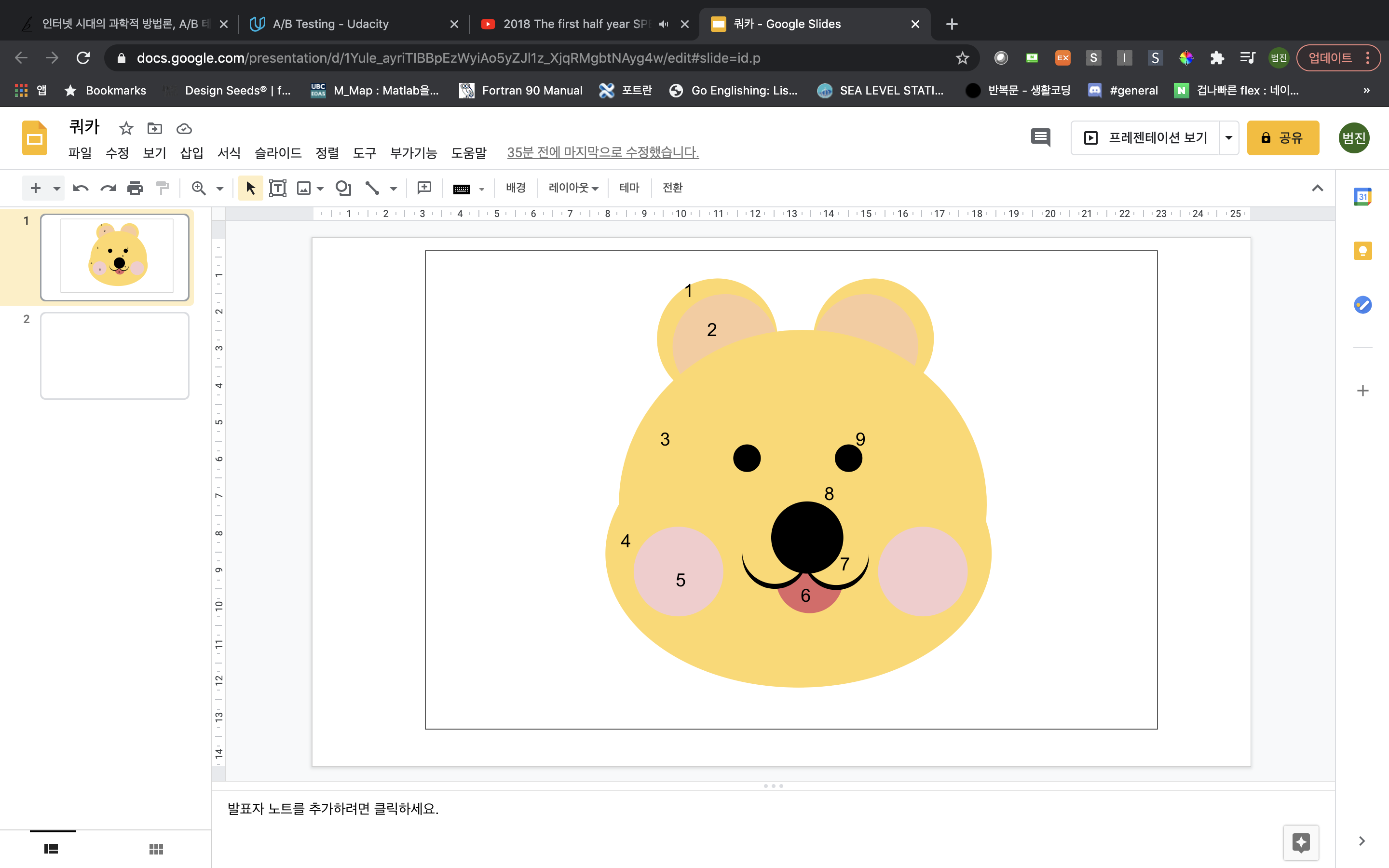Open Fortran 90 Manual bookmark
This screenshot has width=1389, height=868.
pos(521,90)
